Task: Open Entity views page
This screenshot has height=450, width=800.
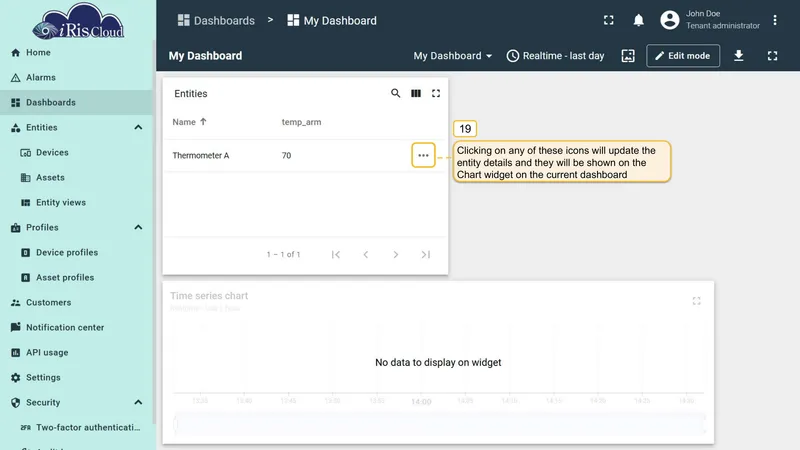Action: pos(77,203)
